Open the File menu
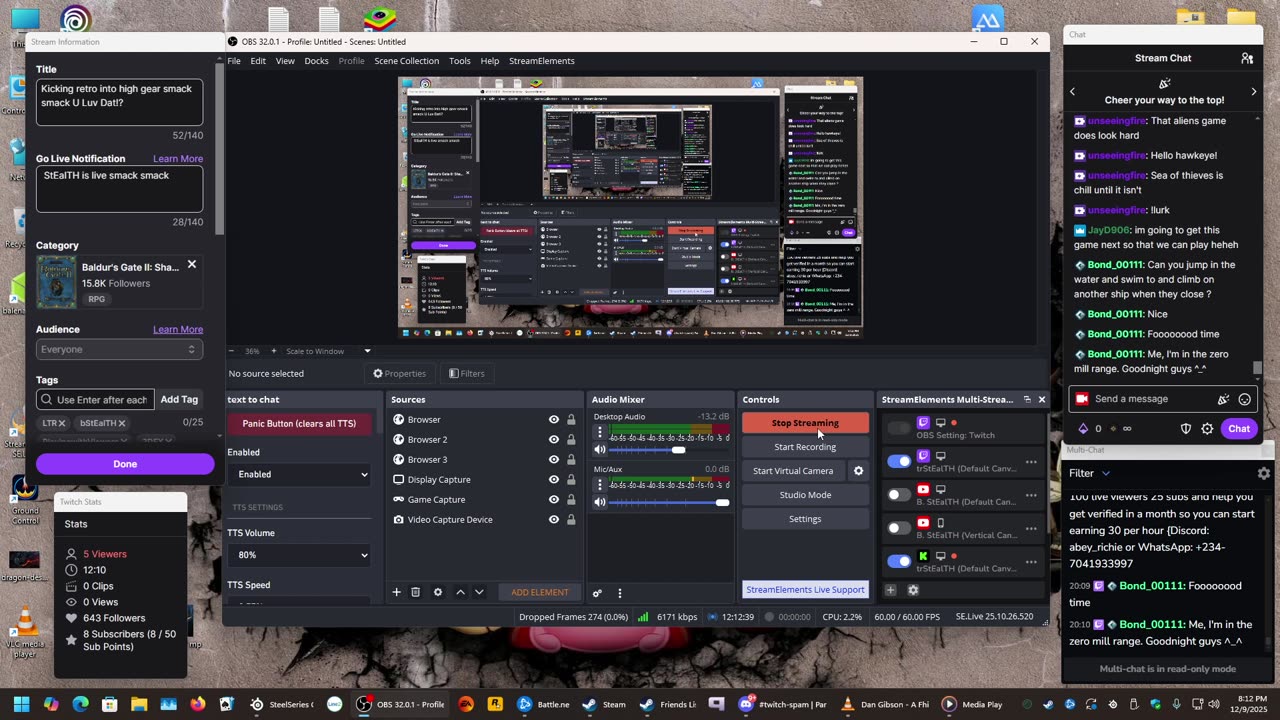This screenshot has width=1280, height=720. click(x=233, y=61)
